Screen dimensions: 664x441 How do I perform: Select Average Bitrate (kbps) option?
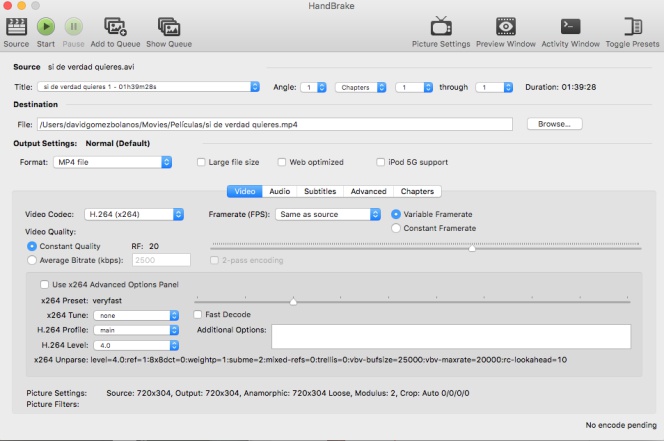(x=32, y=260)
